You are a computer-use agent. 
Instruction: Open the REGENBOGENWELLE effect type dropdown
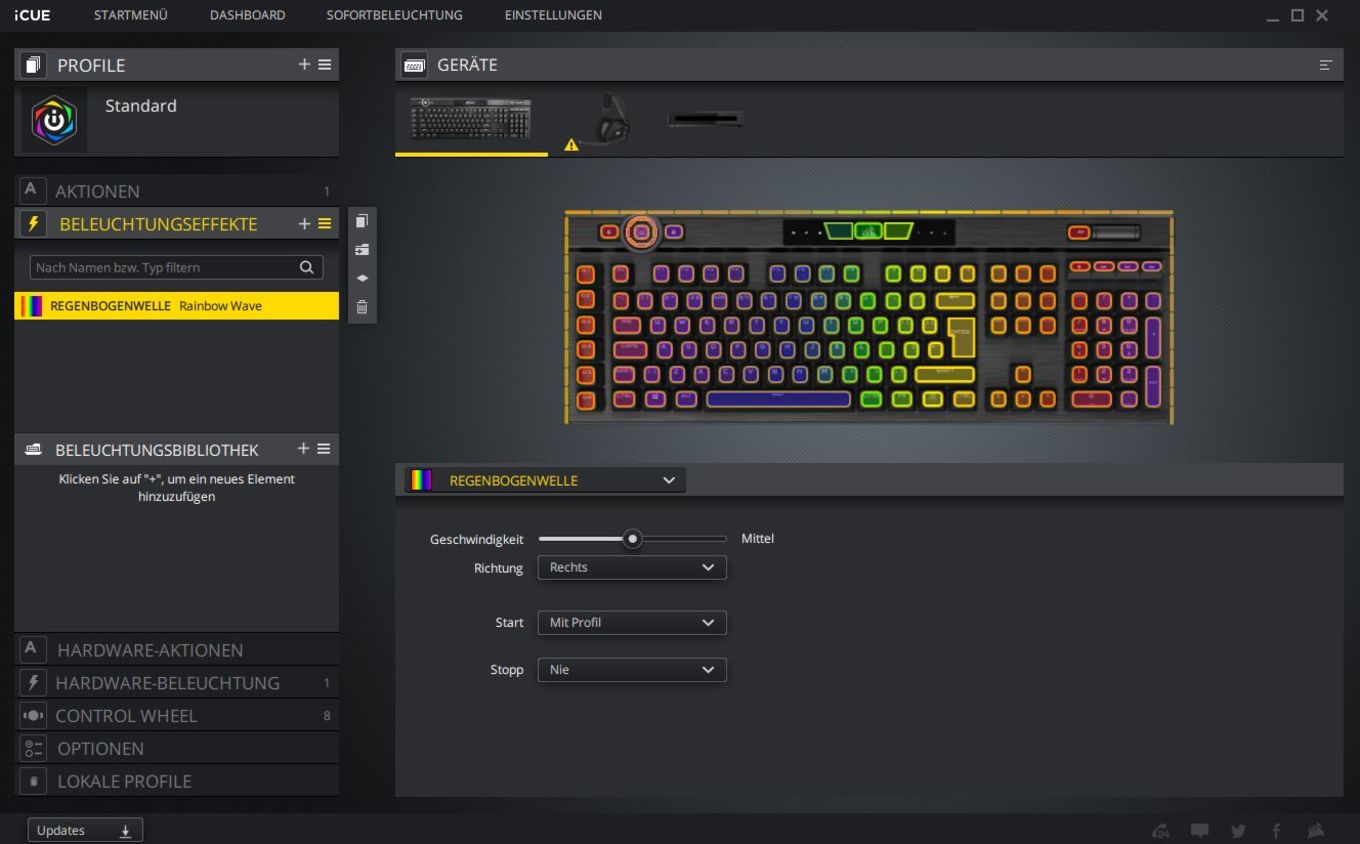coord(545,480)
